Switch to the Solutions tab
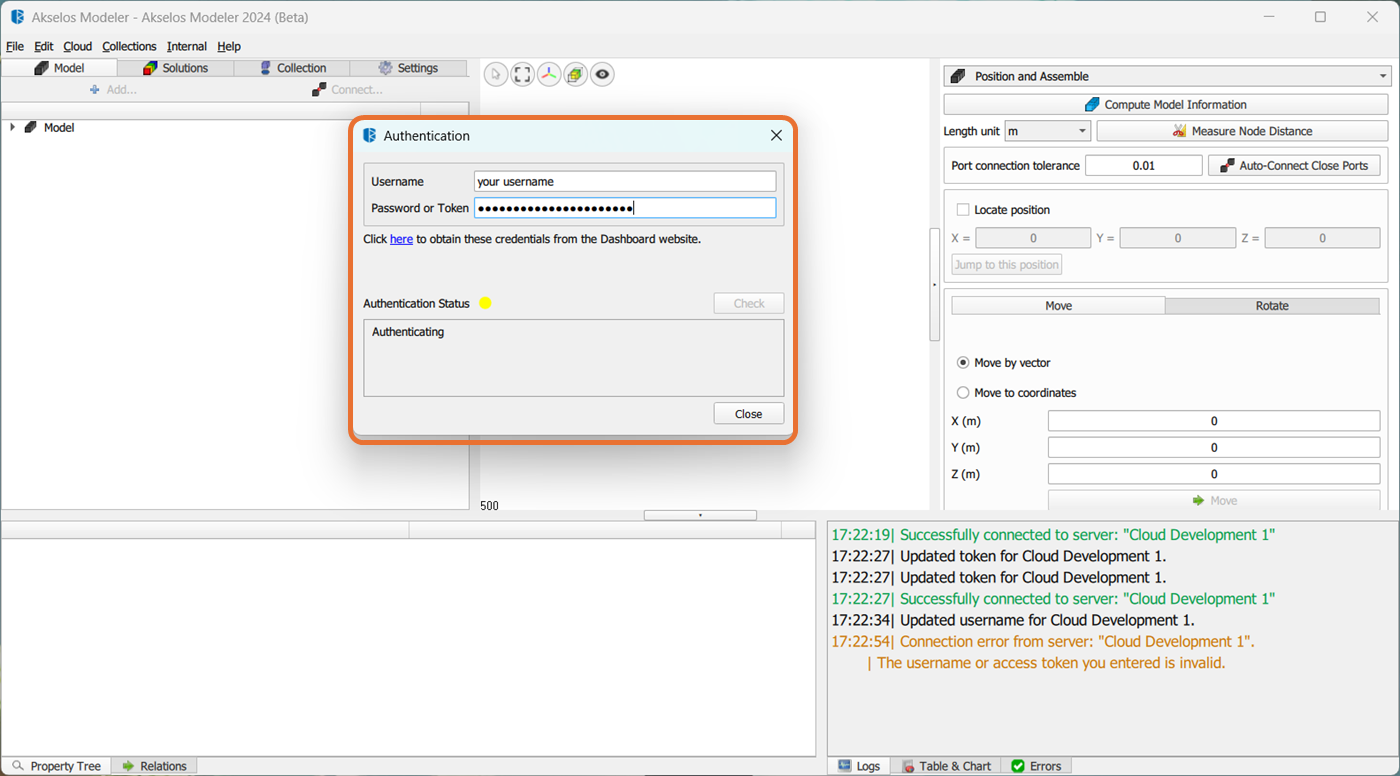1400x776 pixels. click(176, 68)
